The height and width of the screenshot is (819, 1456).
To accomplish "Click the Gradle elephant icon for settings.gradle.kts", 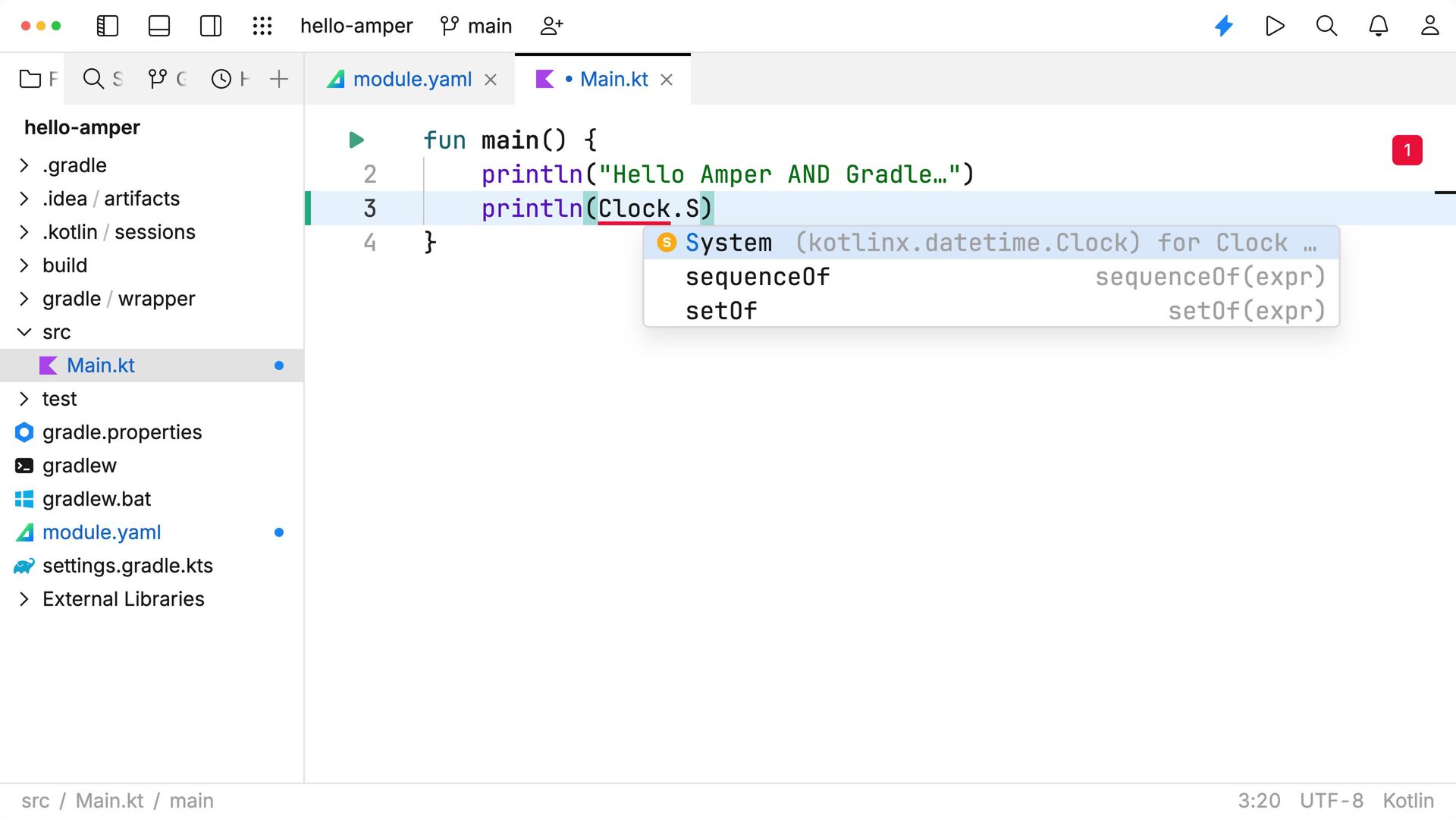I will 24,566.
